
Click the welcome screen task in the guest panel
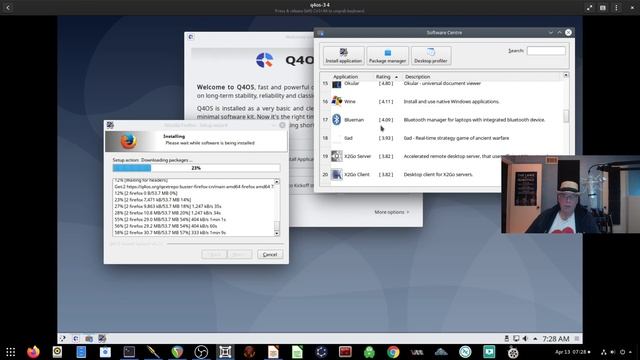pyautogui.click(x=76, y=338)
